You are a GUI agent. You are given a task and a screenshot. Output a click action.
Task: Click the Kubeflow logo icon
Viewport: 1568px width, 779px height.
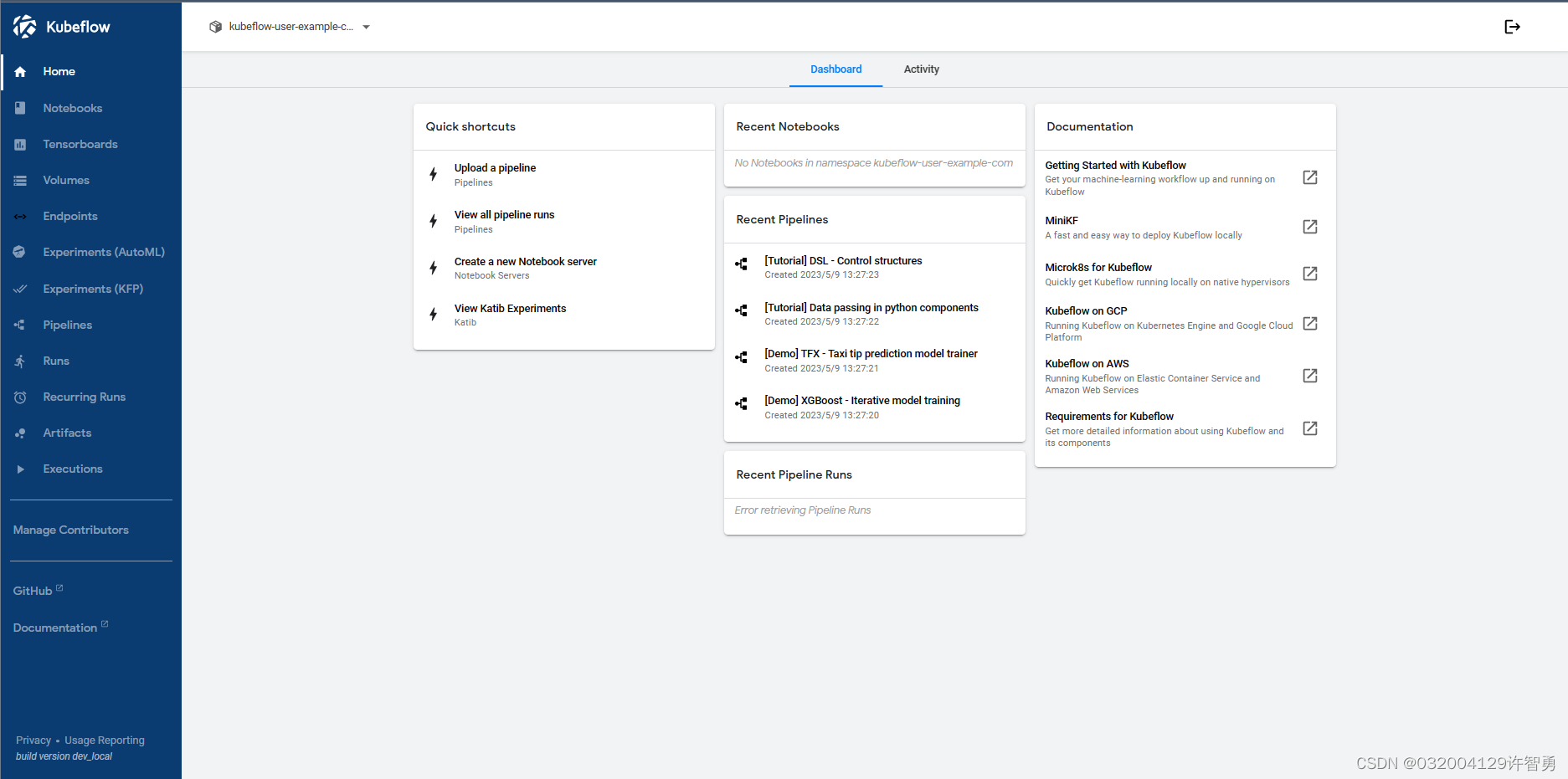25,27
